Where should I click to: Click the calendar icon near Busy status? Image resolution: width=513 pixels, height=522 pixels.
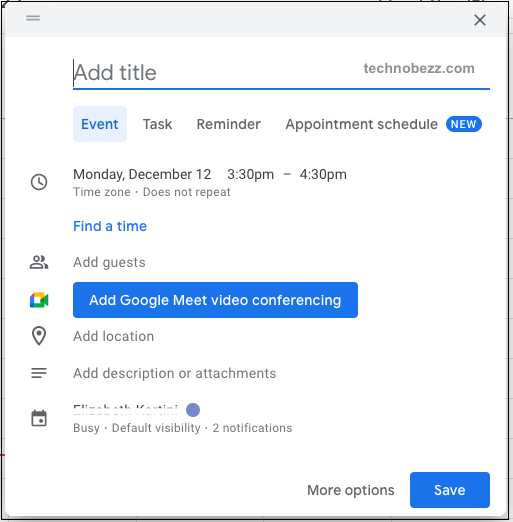point(39,418)
